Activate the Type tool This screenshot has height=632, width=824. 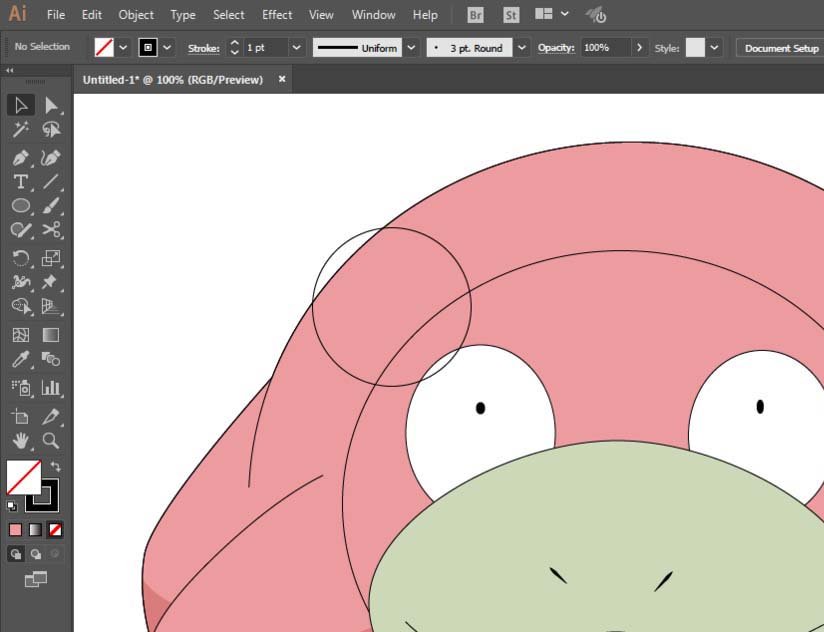(20, 182)
